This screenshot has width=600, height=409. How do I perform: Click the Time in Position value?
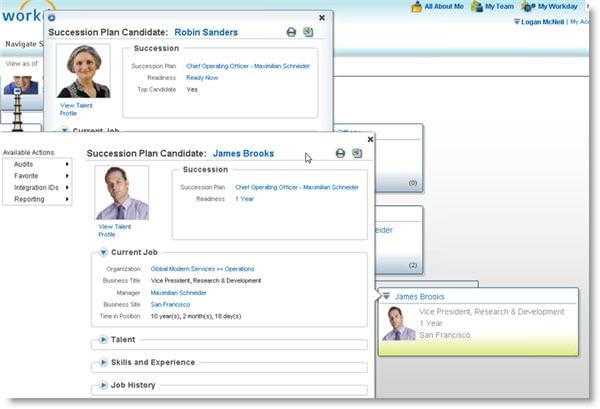pyautogui.click(x=196, y=316)
